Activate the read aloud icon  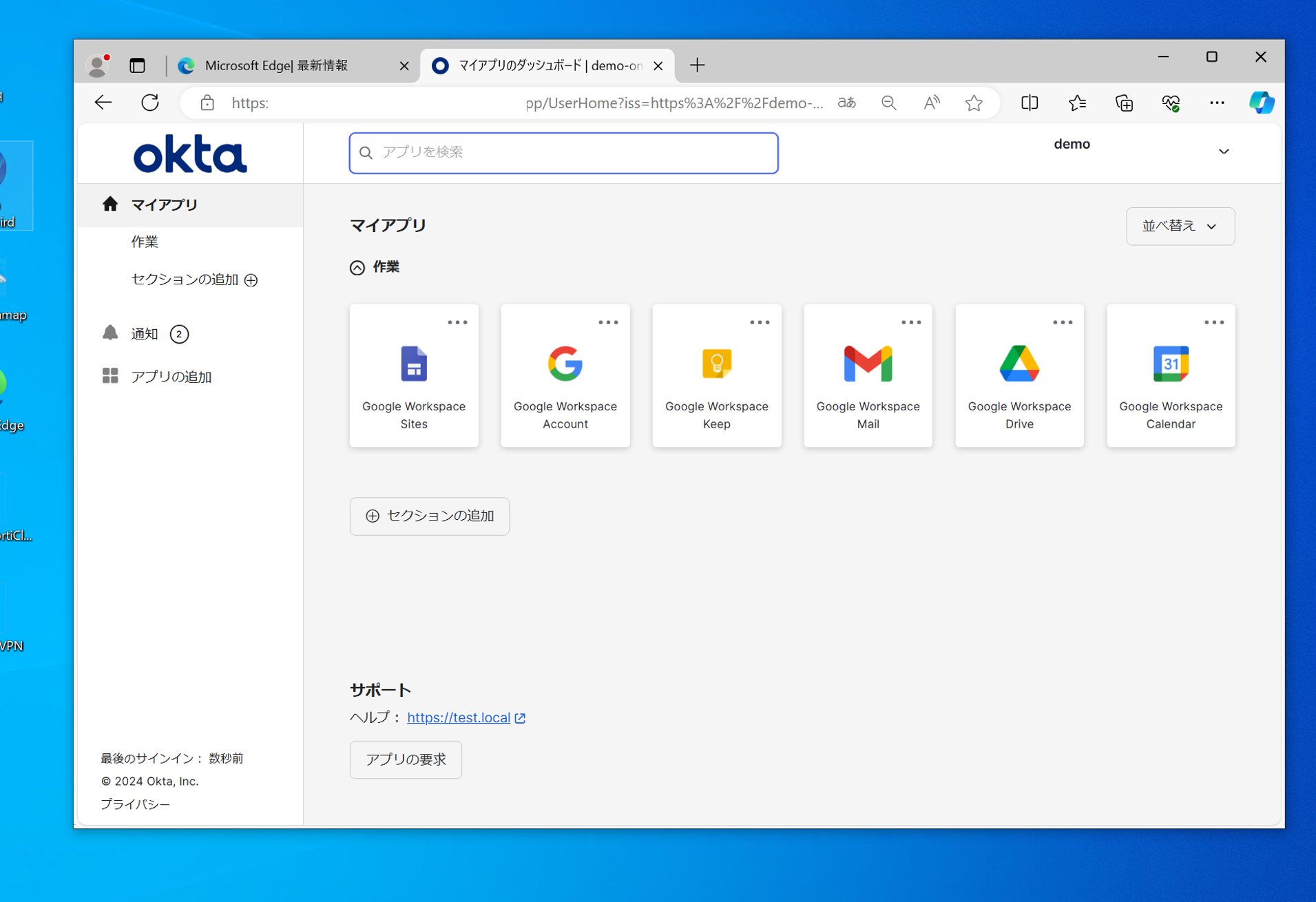tap(932, 103)
